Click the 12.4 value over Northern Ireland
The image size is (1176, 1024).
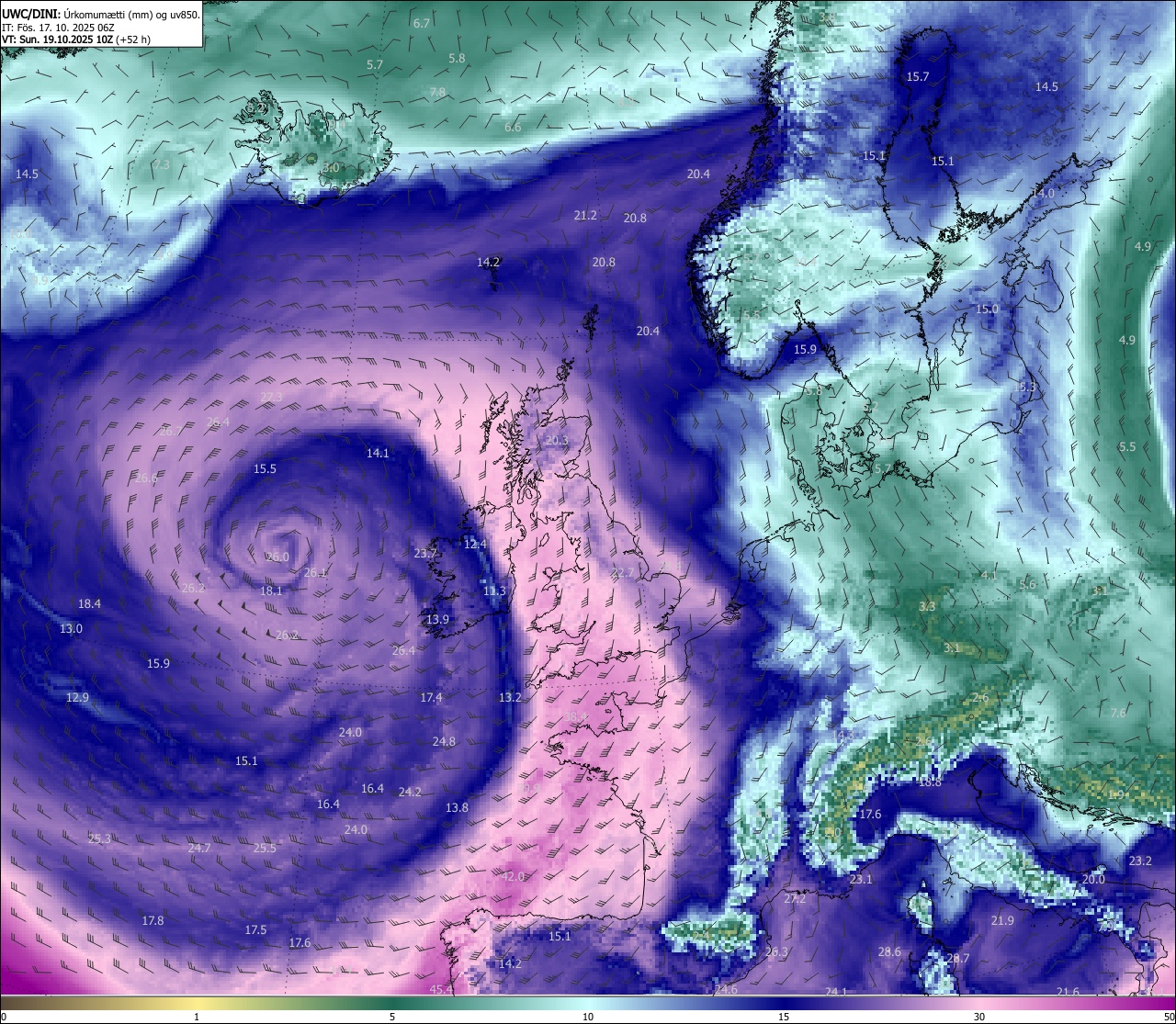(475, 545)
